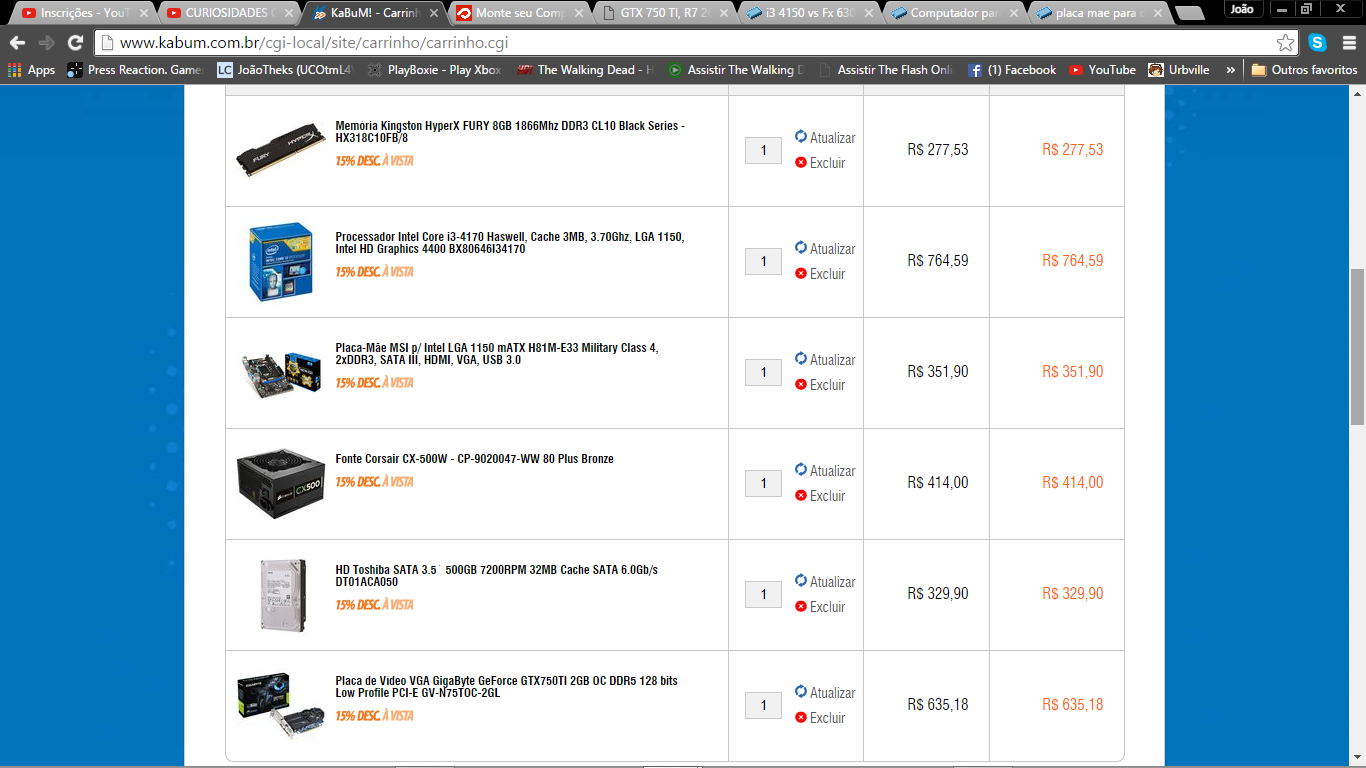Click red delete icon for Kingston HyperX memory
Image resolution: width=1366 pixels, height=768 pixels.
(801, 162)
